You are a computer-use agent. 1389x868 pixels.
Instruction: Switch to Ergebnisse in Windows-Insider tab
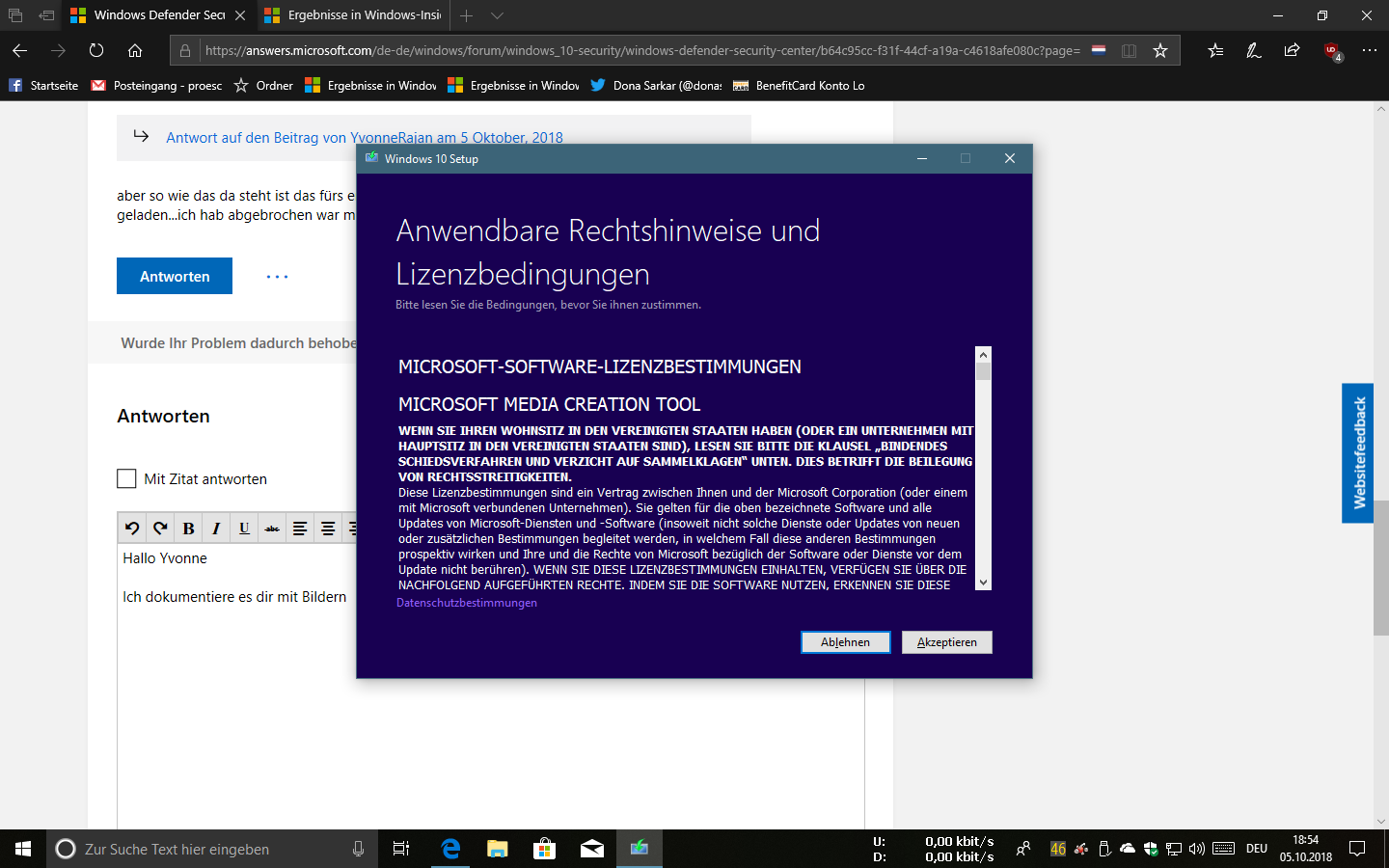click(353, 15)
